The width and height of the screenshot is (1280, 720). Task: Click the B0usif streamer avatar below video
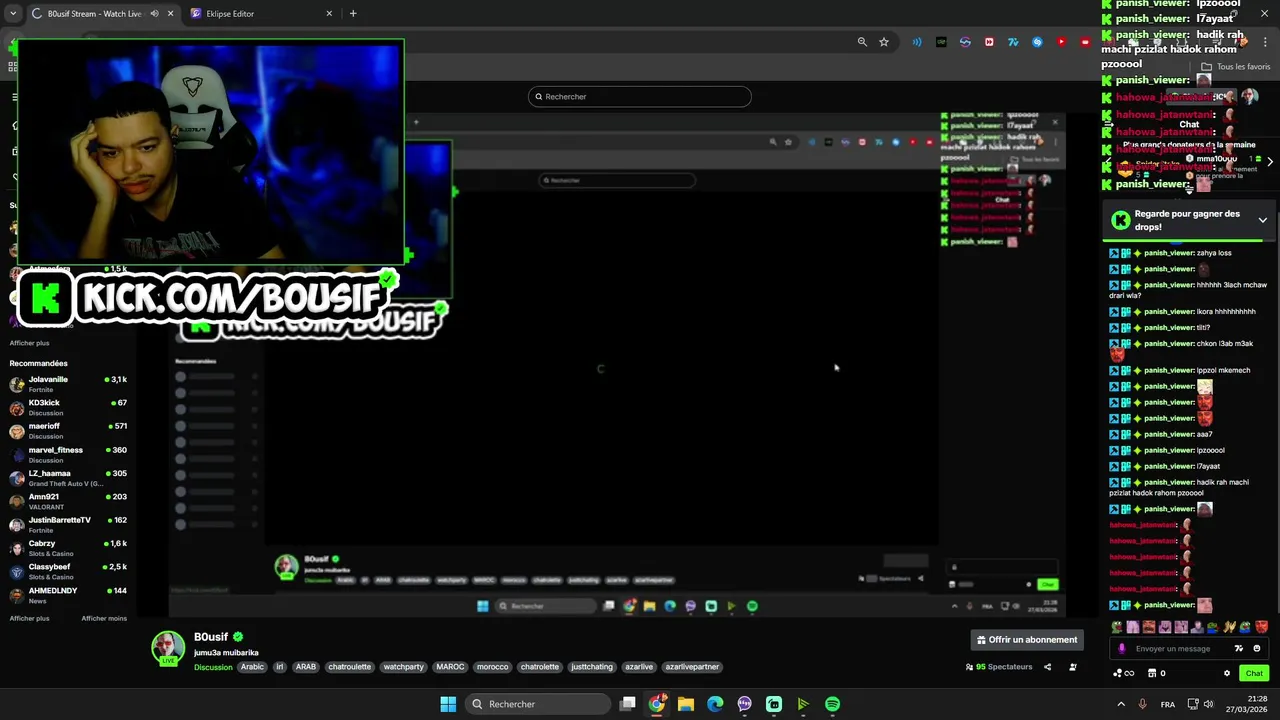coord(168,648)
